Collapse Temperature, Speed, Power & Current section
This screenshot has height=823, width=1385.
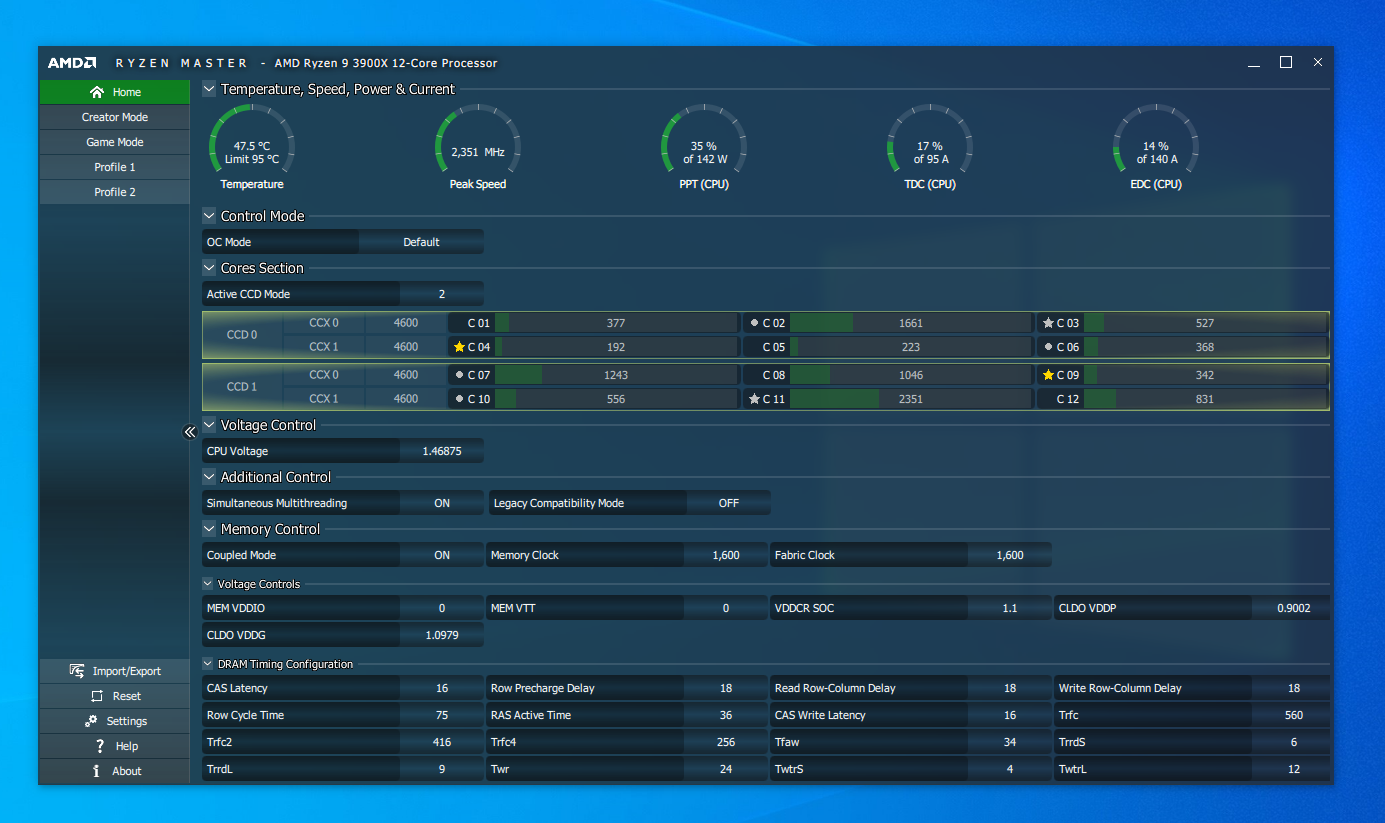(x=209, y=89)
